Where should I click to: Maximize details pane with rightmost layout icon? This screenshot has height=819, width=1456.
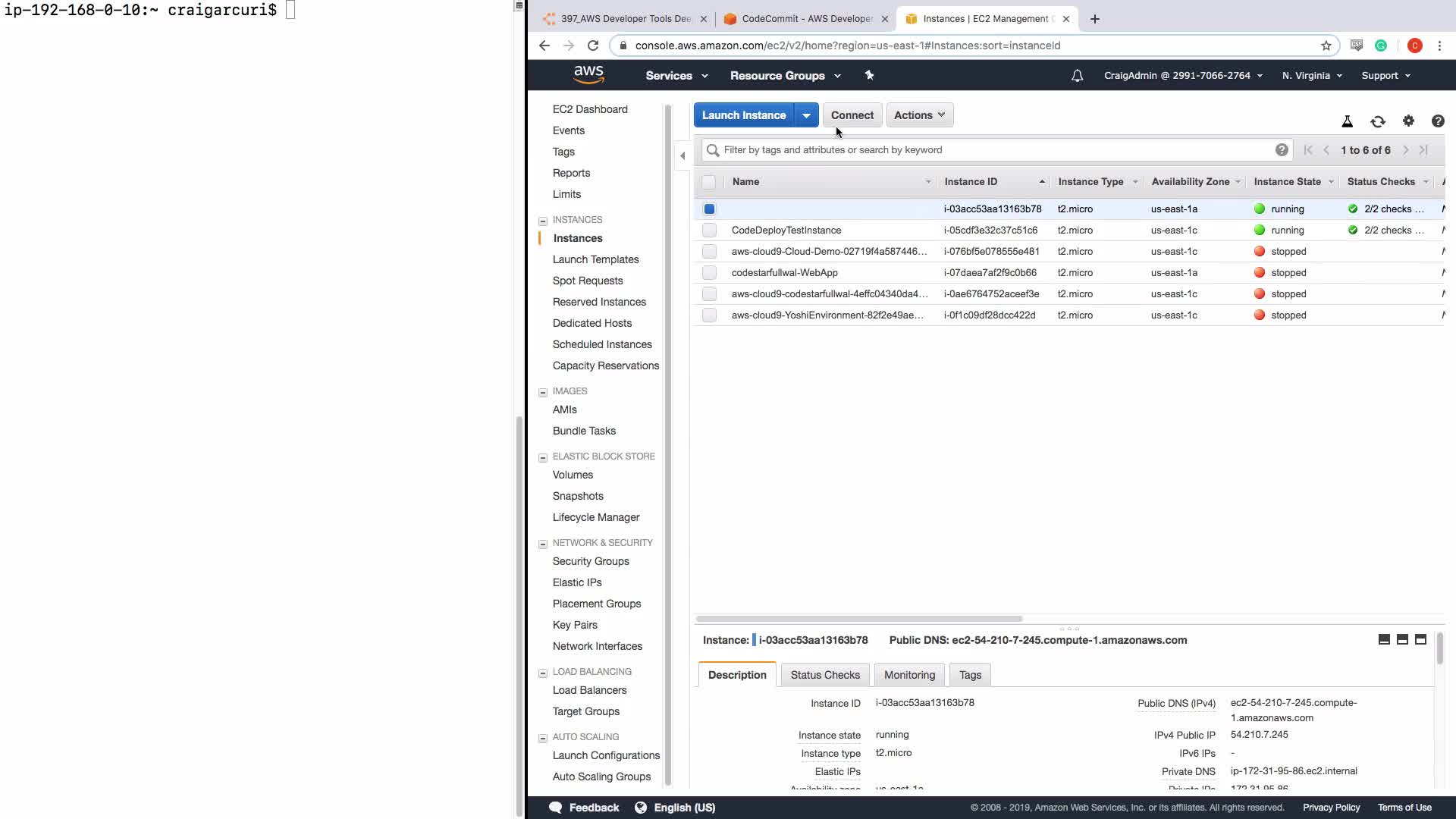[x=1420, y=640]
